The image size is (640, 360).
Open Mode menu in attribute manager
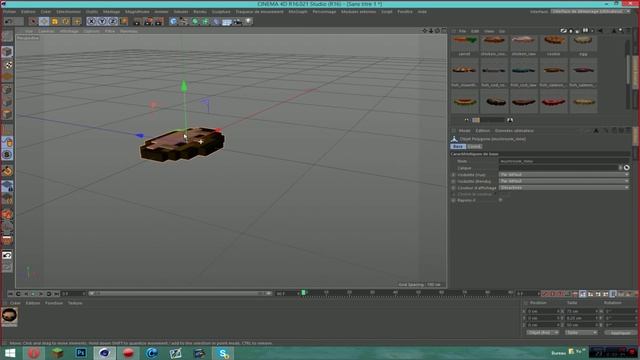point(464,131)
